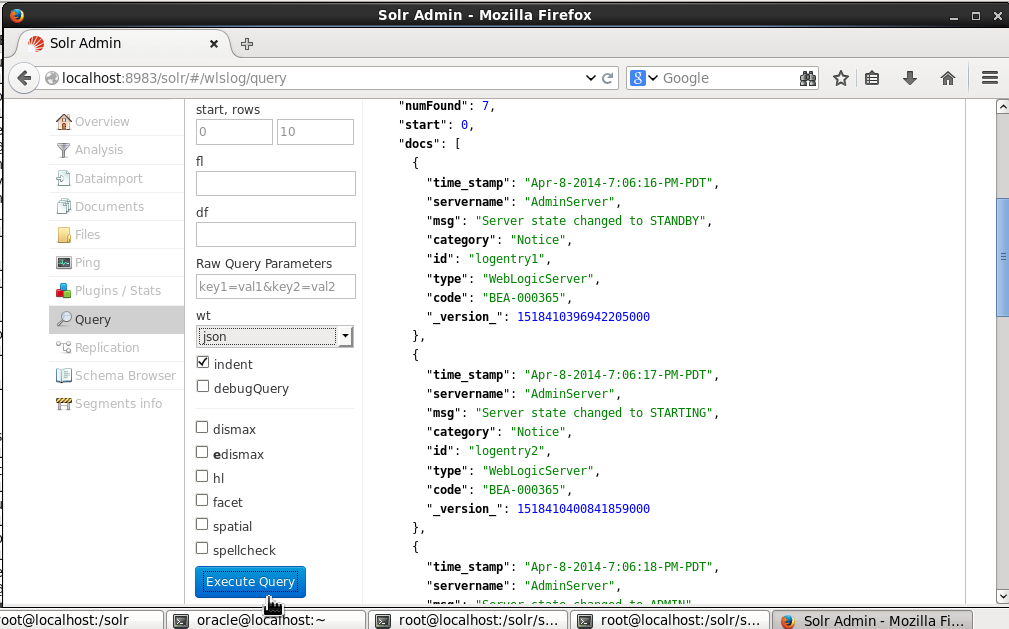Open the Replication link

coord(107,348)
